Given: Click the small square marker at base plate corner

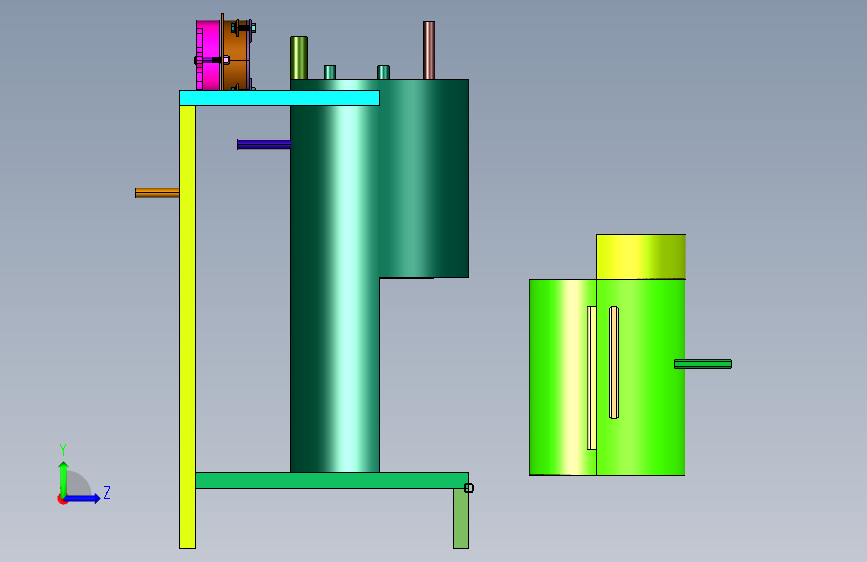Looking at the screenshot, I should tap(469, 488).
